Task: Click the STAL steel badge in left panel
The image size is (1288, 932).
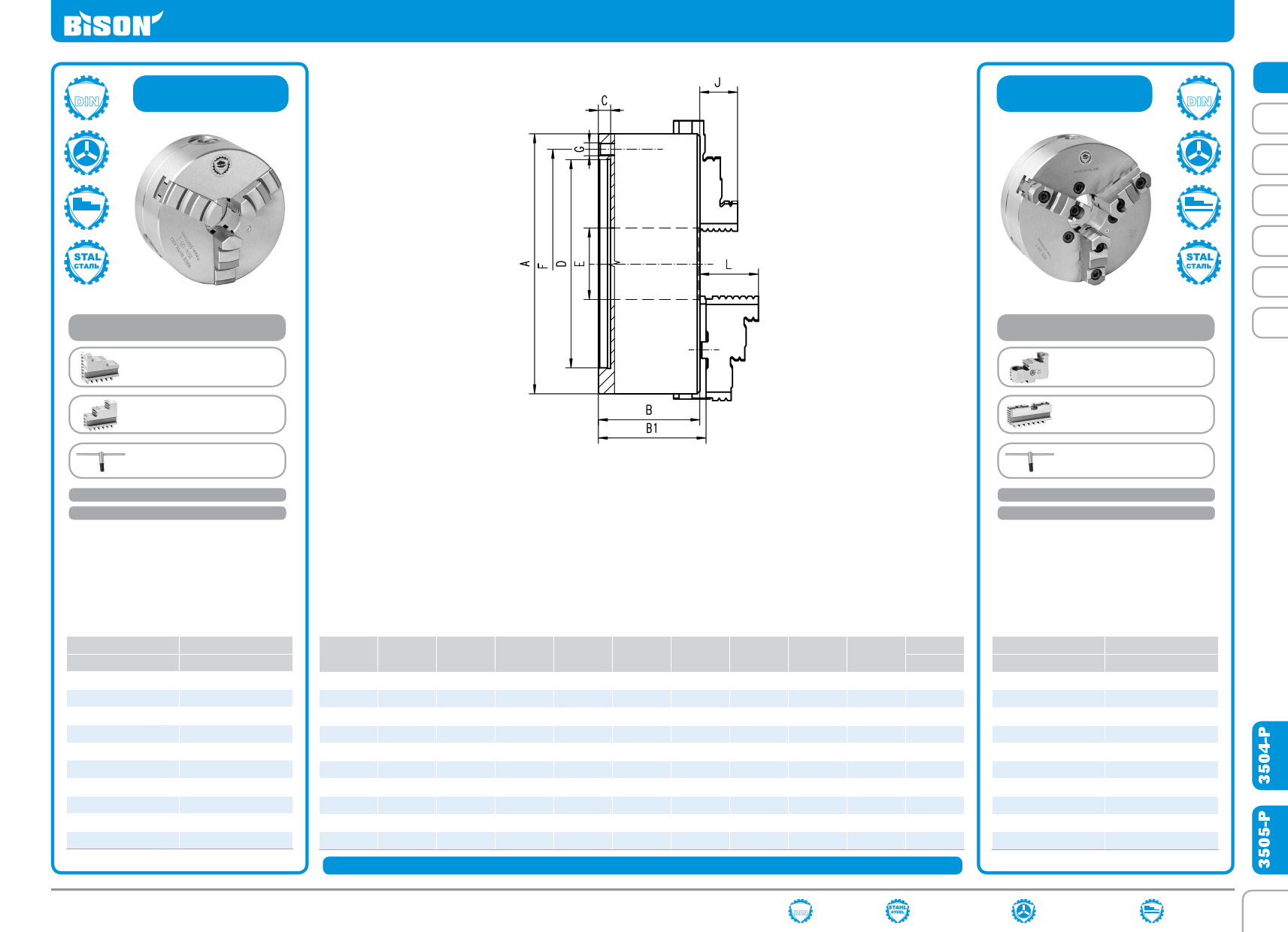Action: coord(86,262)
